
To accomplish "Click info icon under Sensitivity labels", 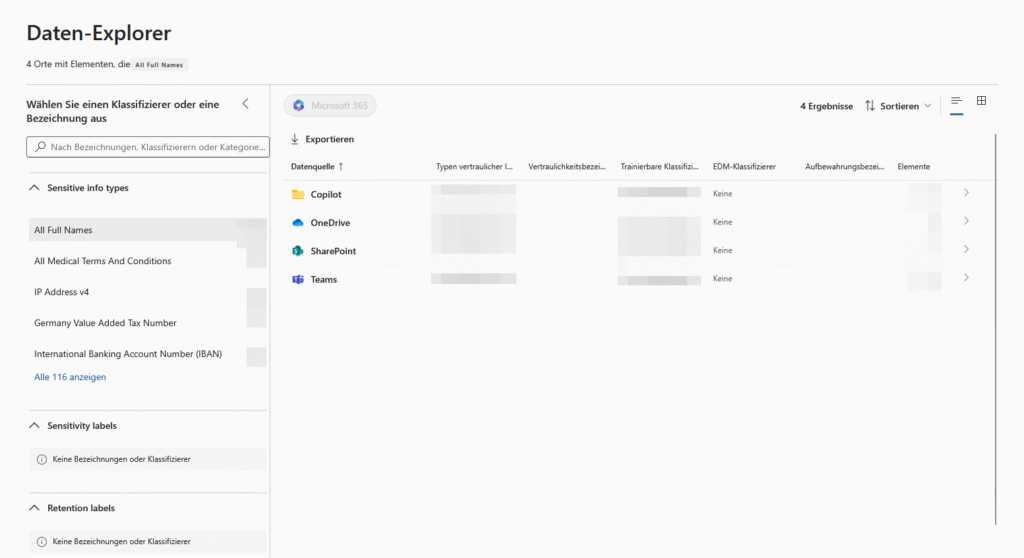I will tap(42, 459).
